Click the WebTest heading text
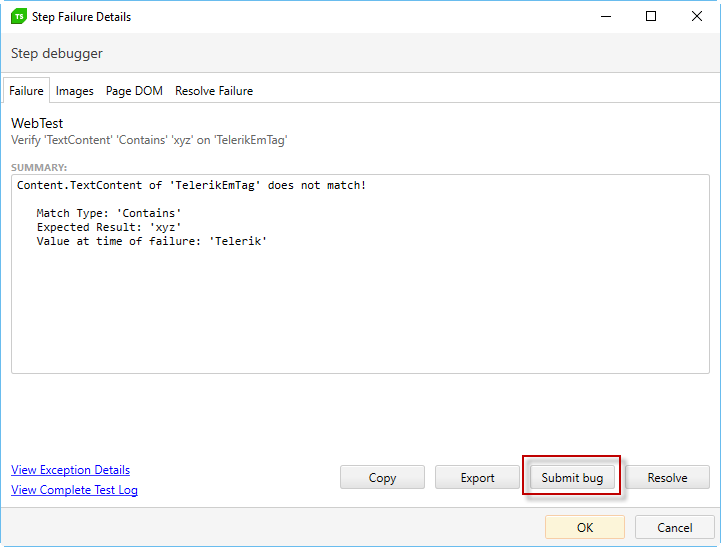This screenshot has width=721, height=547. [x=37, y=123]
